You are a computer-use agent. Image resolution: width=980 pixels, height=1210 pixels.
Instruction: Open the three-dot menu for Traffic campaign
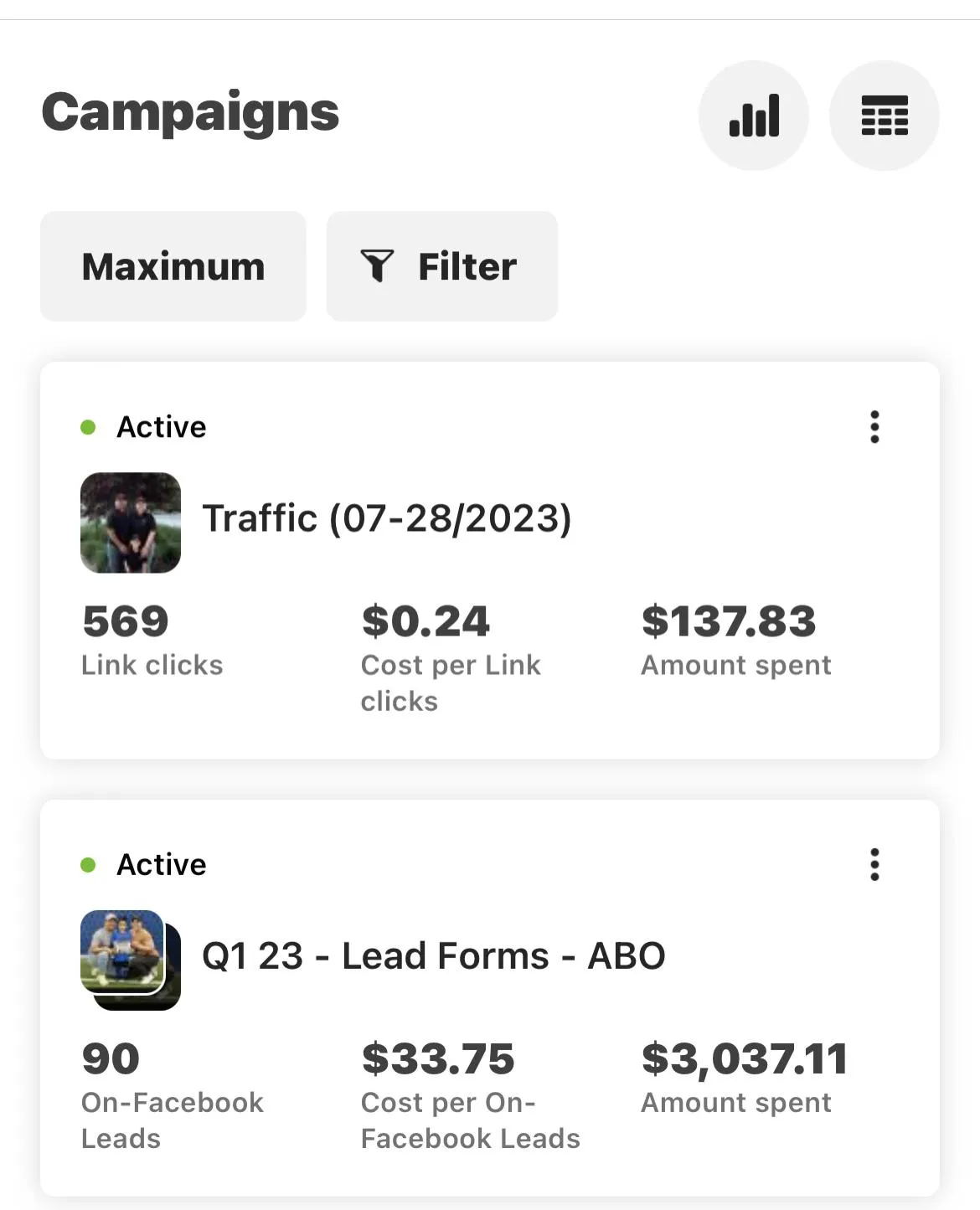click(x=874, y=427)
